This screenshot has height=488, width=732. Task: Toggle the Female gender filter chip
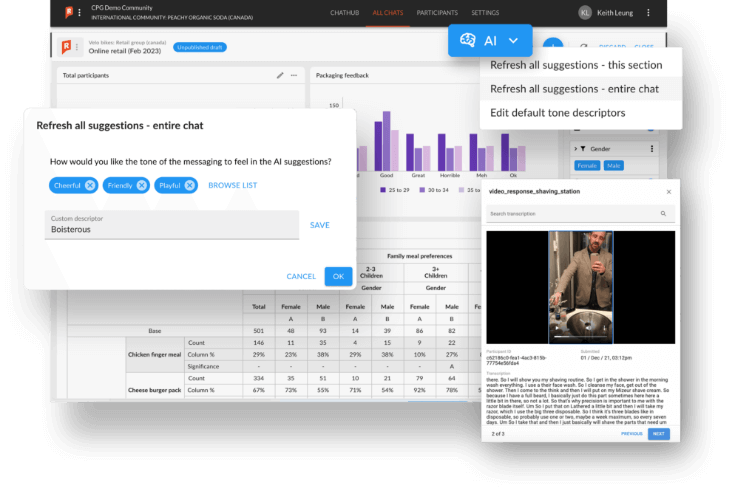point(587,165)
